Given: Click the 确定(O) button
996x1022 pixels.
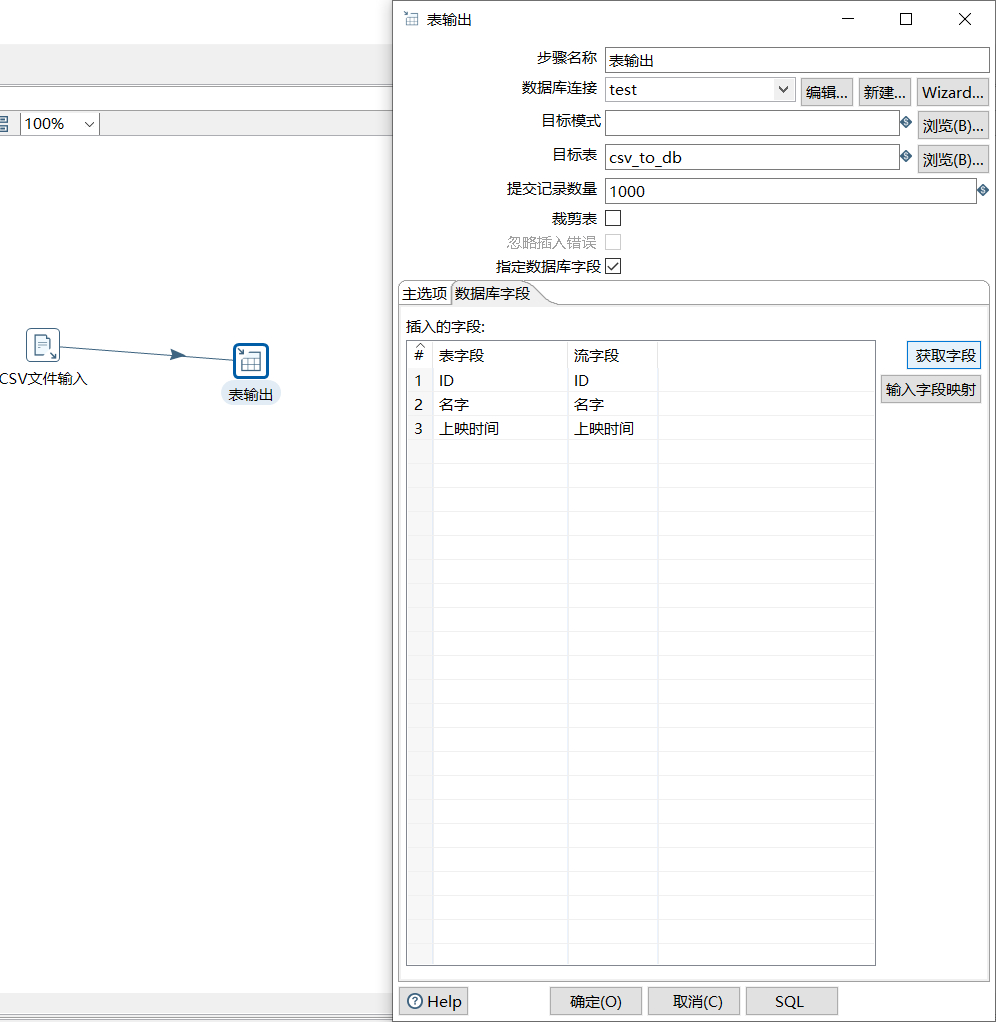Looking at the screenshot, I should tap(595, 1001).
